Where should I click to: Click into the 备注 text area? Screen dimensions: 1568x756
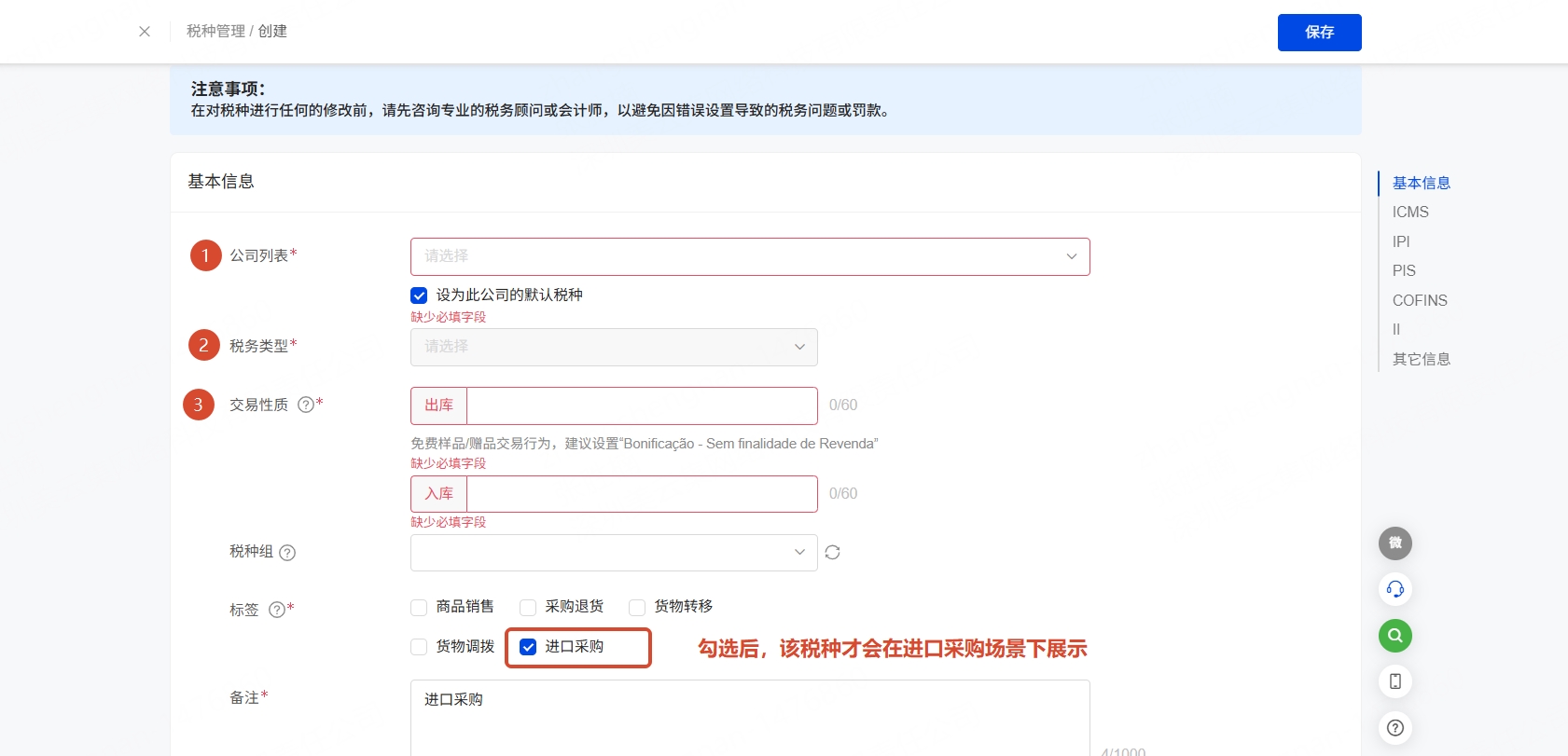coord(750,718)
